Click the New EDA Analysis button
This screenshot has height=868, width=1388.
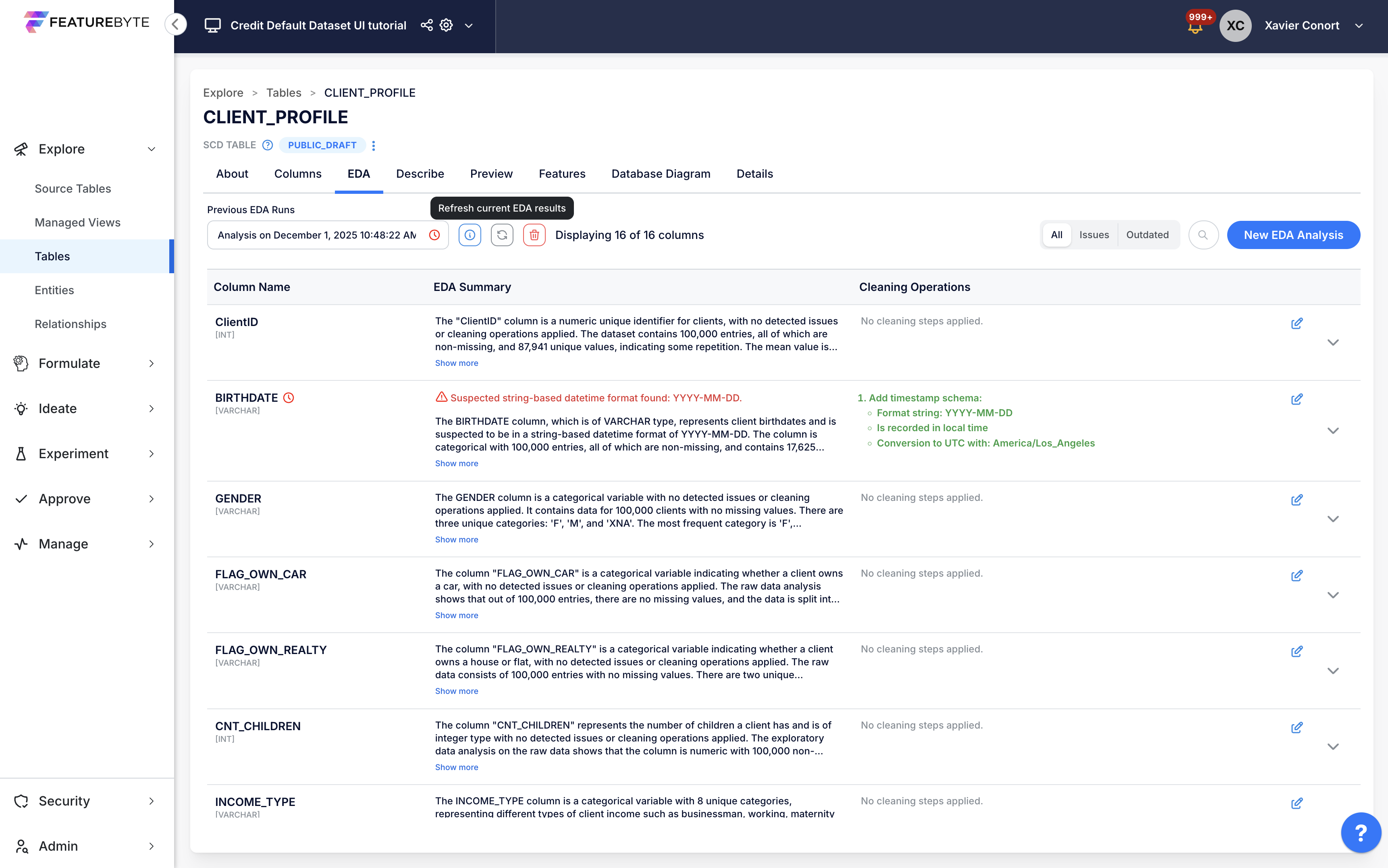tap(1293, 235)
